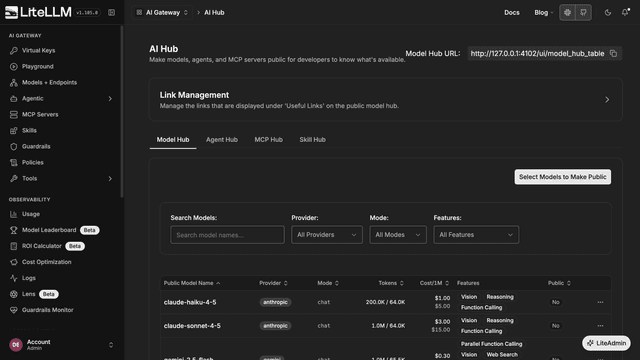Open row actions for claude-haiku-4-5
The width and height of the screenshot is (640, 360).
point(600,302)
